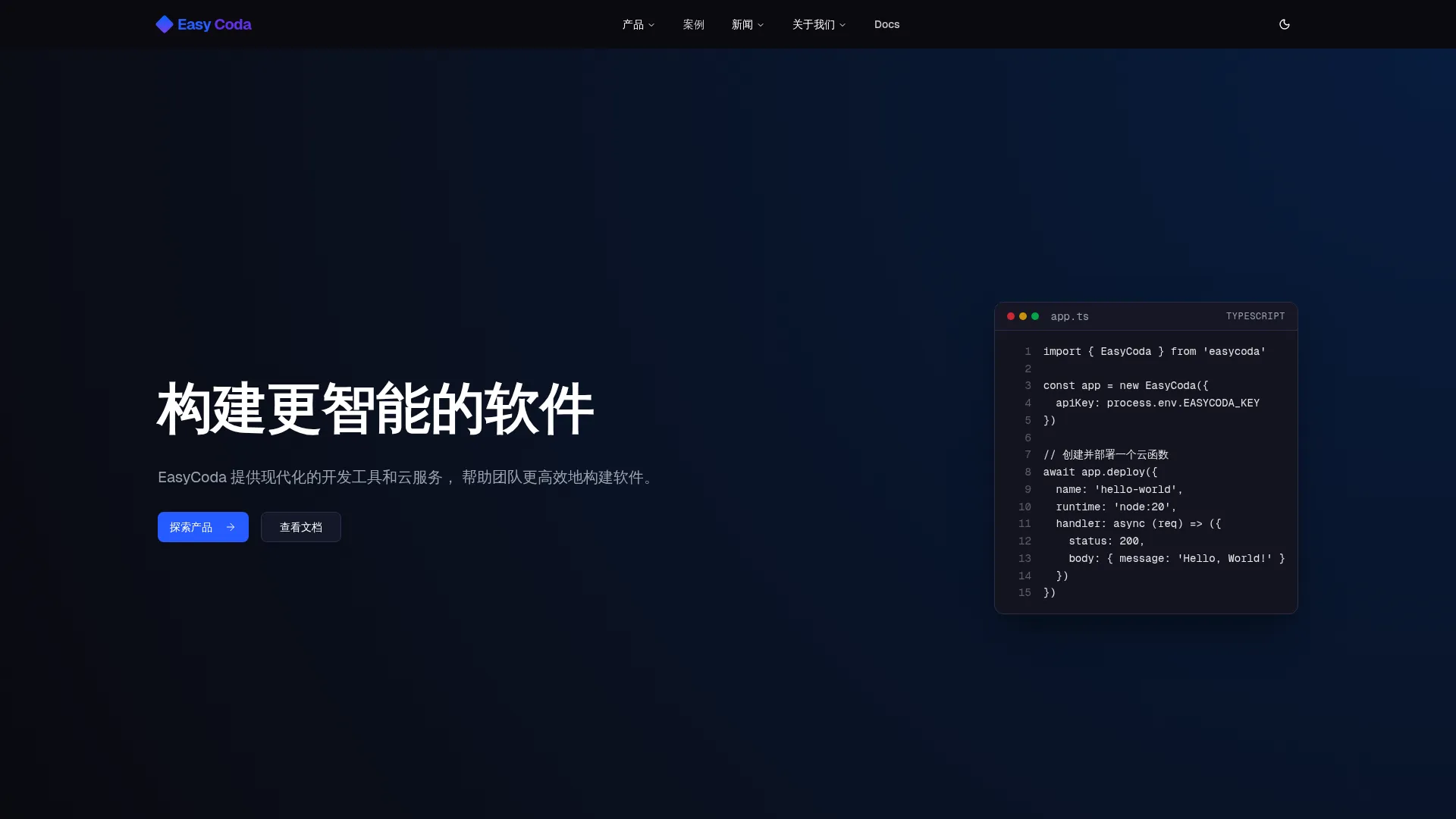
Task: Click the body message 'Hello, World!' line
Action: [x=1177, y=558]
